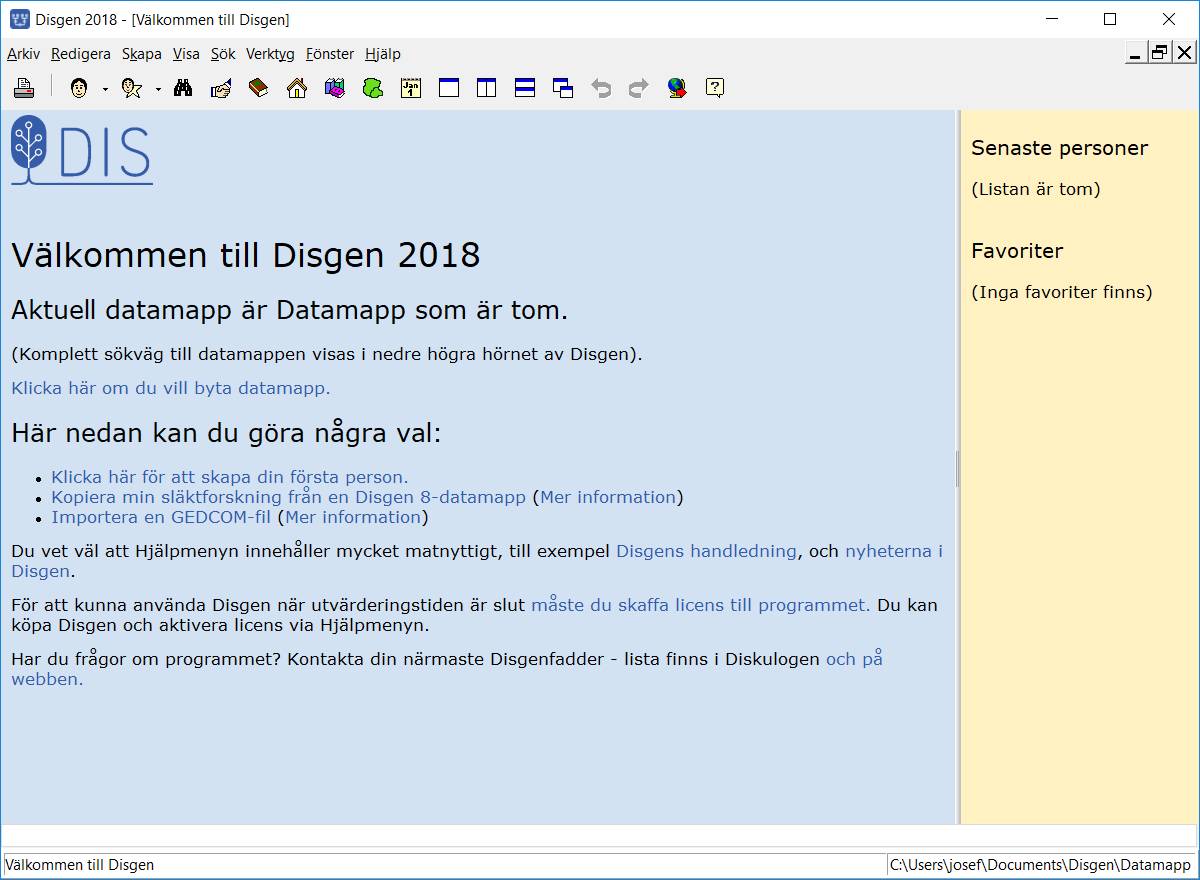Click the person face icon in toolbar

[79, 88]
